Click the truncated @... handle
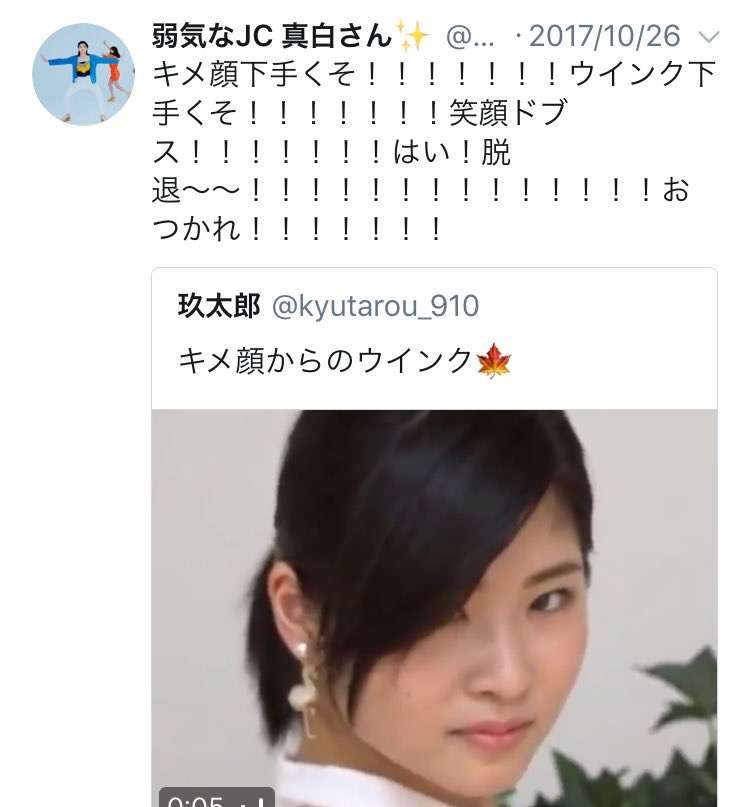The height and width of the screenshot is (807, 750). pyautogui.click(x=470, y=37)
